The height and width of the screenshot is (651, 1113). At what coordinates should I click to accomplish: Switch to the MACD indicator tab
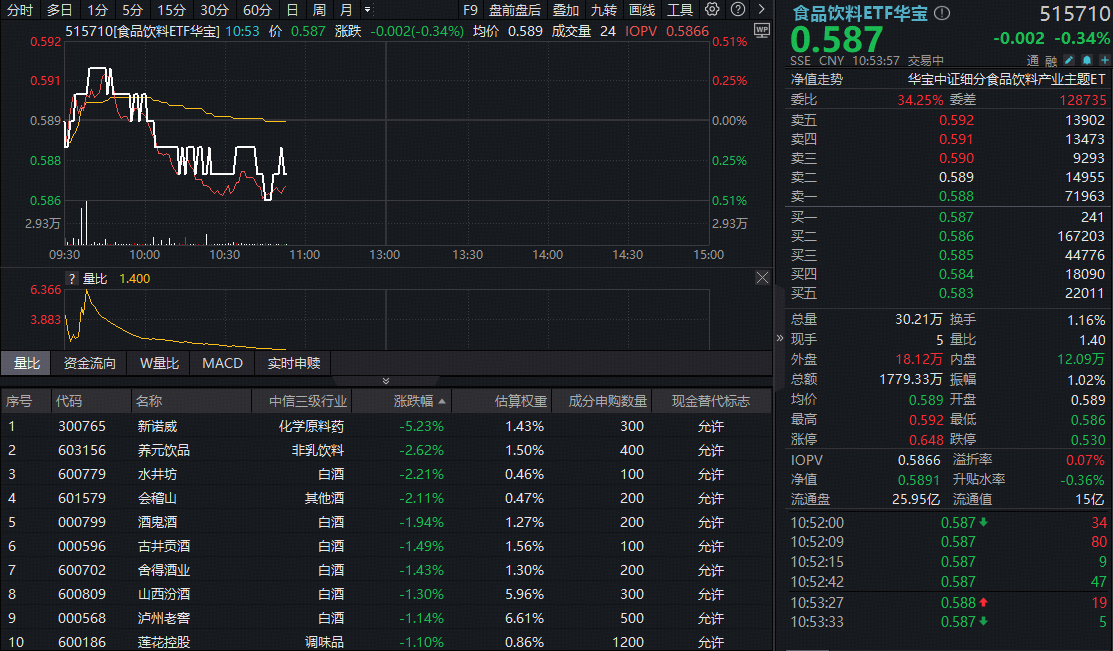click(x=222, y=363)
